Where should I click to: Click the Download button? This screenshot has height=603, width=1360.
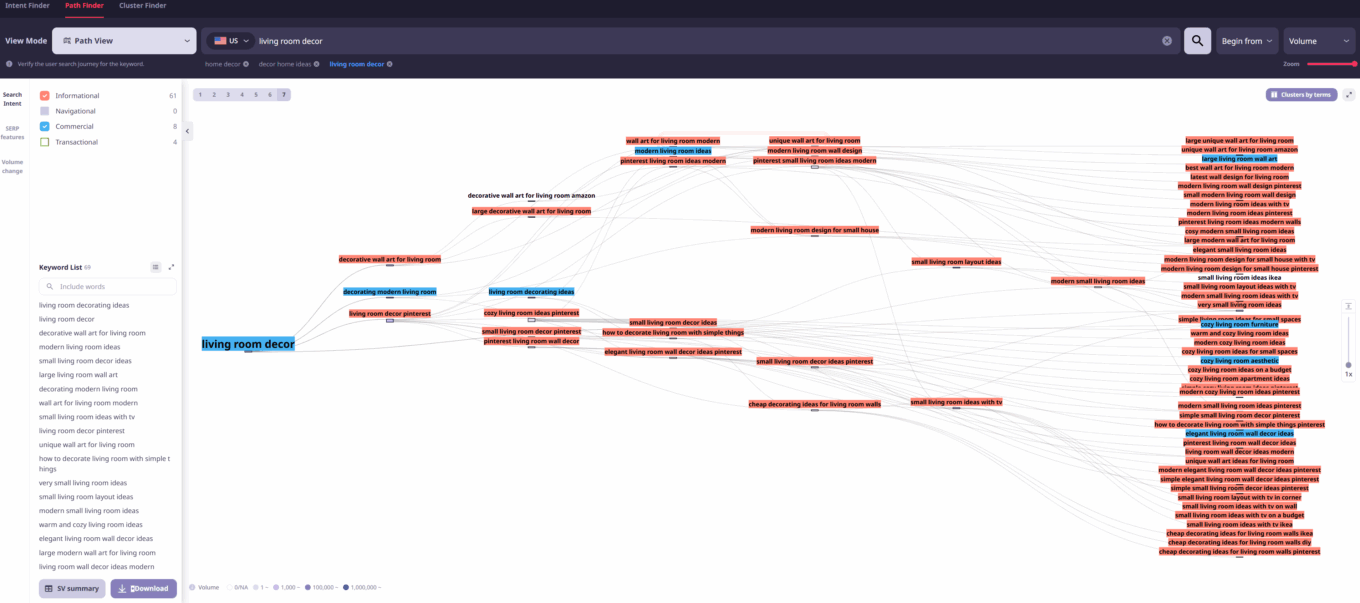[143, 588]
